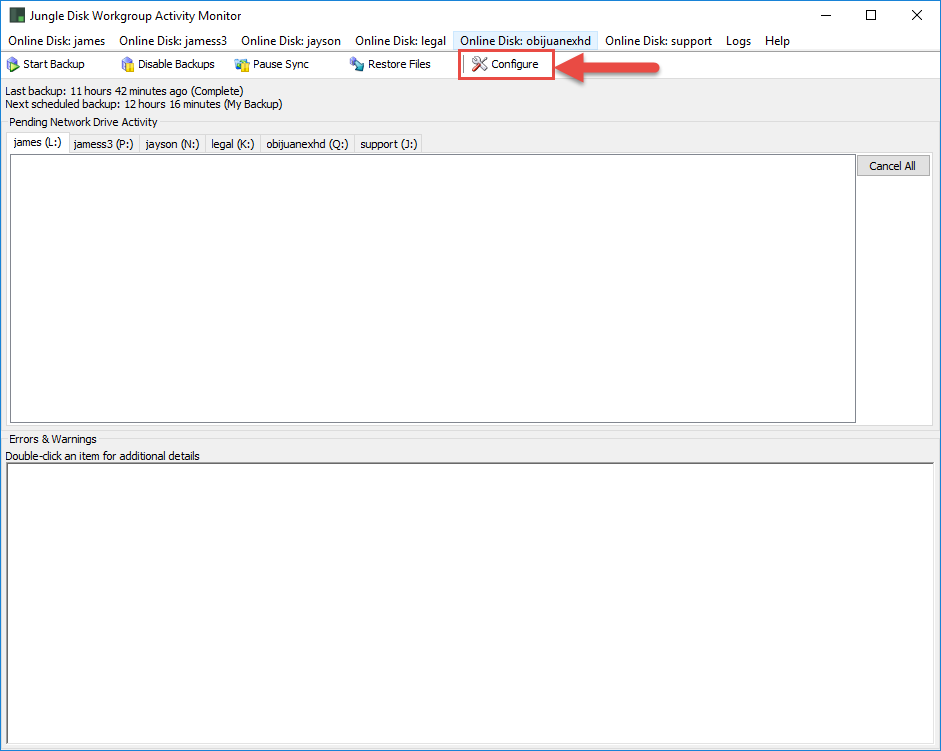This screenshot has height=751, width=941.
Task: Click the Restore Files icon
Action: coord(357,64)
